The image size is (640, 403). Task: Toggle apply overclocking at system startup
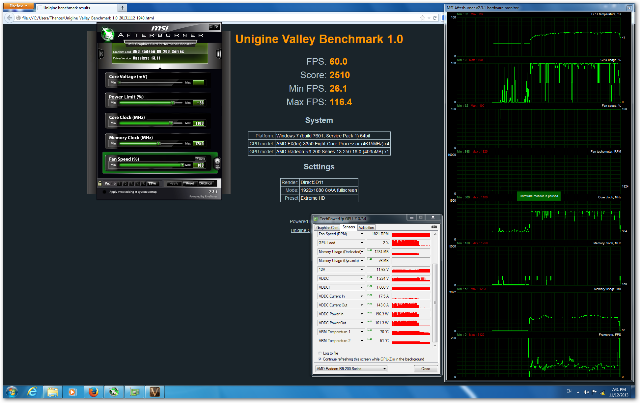click(104, 191)
